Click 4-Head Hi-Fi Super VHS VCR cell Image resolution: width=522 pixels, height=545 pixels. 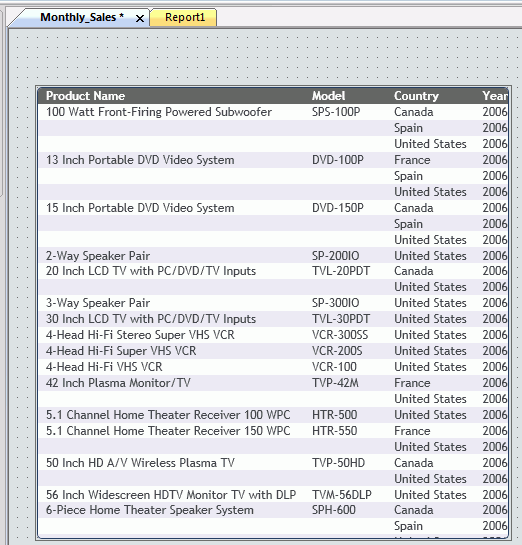click(121, 351)
